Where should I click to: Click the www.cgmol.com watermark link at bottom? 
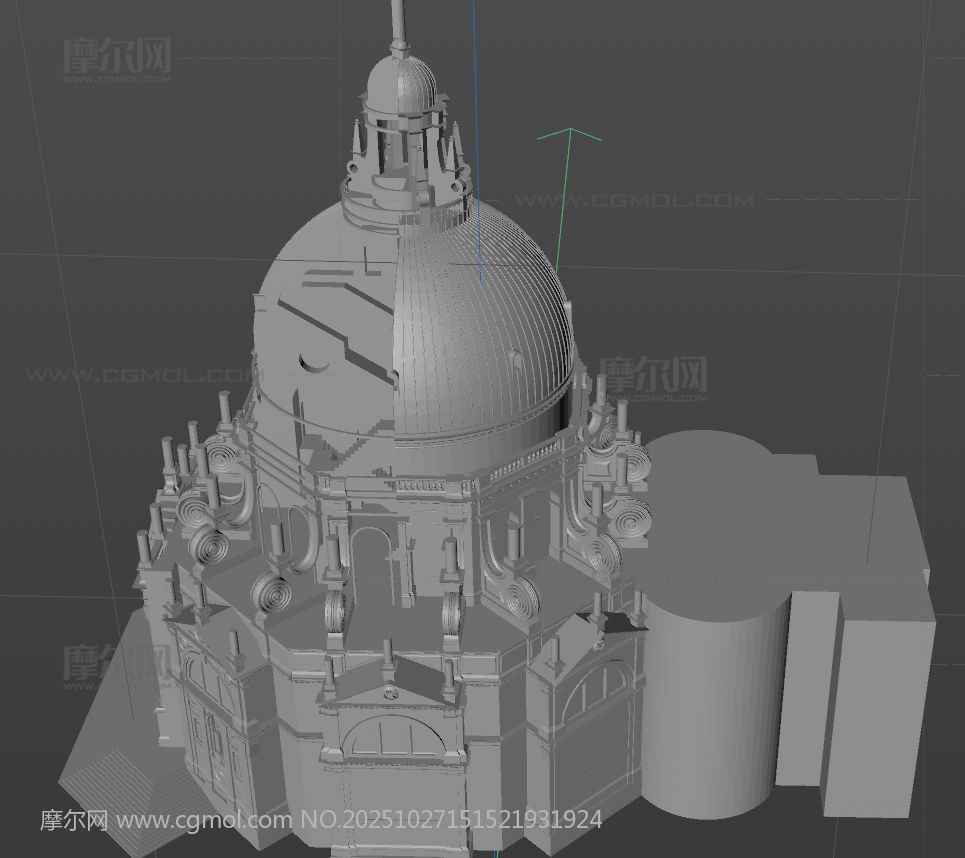204,821
